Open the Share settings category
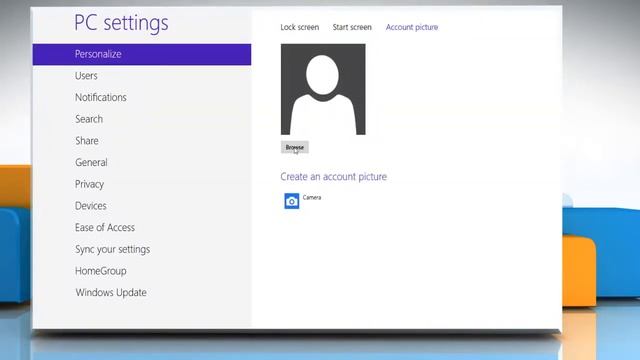640x360 pixels. [x=87, y=141]
